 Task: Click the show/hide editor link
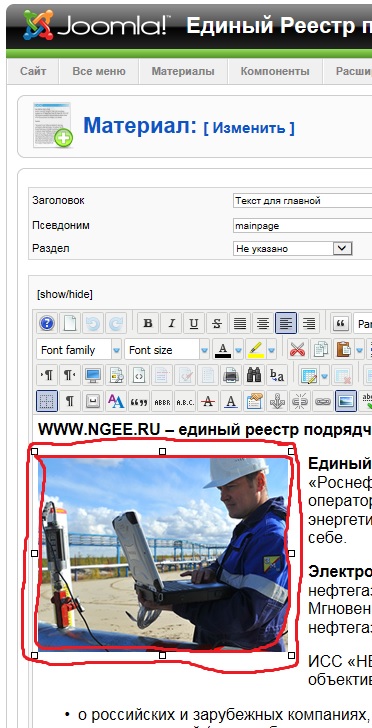pos(65,294)
